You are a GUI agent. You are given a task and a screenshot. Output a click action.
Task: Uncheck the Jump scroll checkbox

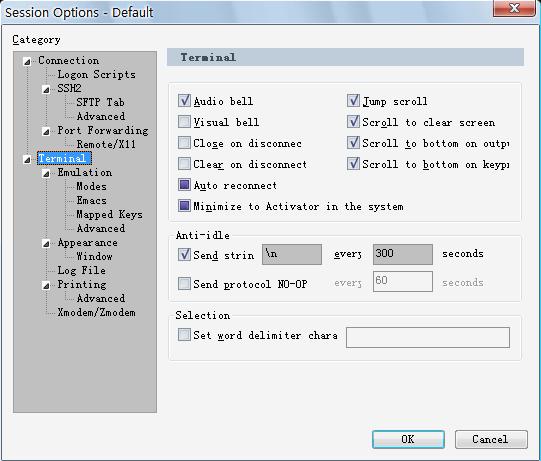click(x=353, y=101)
